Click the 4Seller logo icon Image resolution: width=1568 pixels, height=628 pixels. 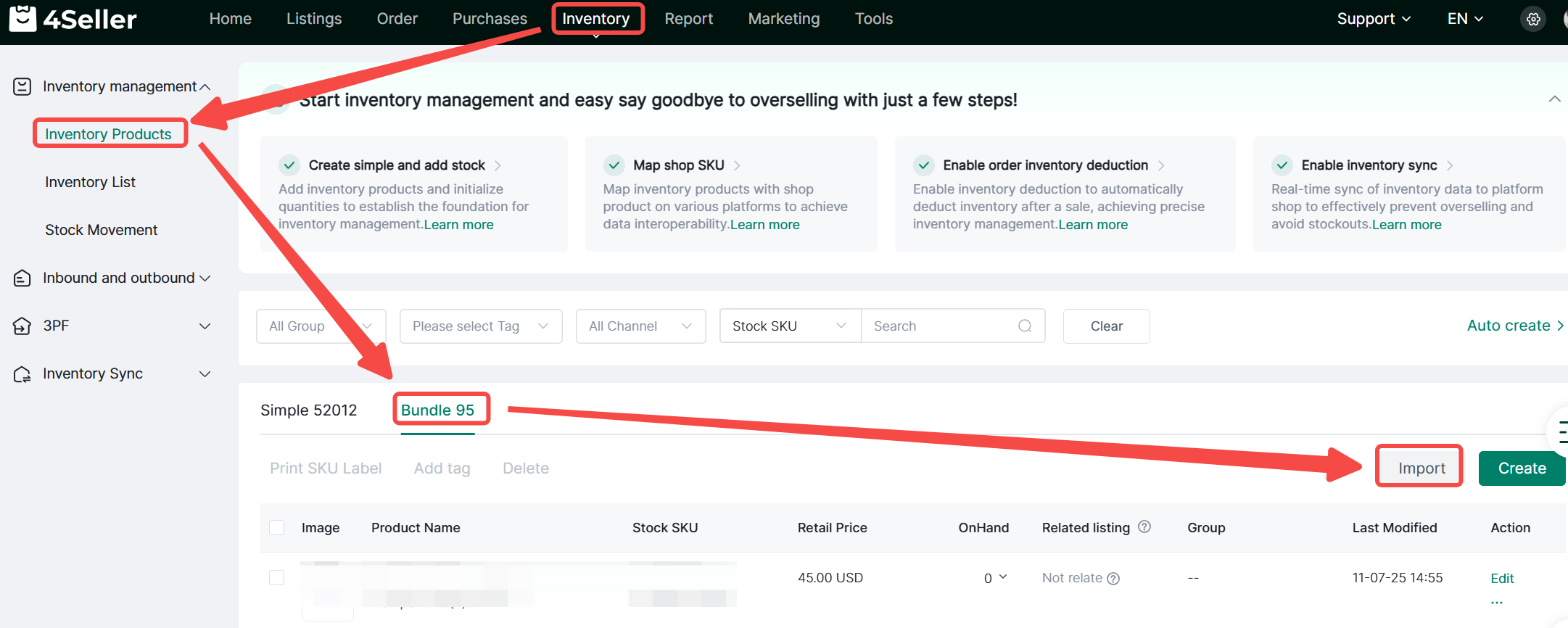(22, 19)
